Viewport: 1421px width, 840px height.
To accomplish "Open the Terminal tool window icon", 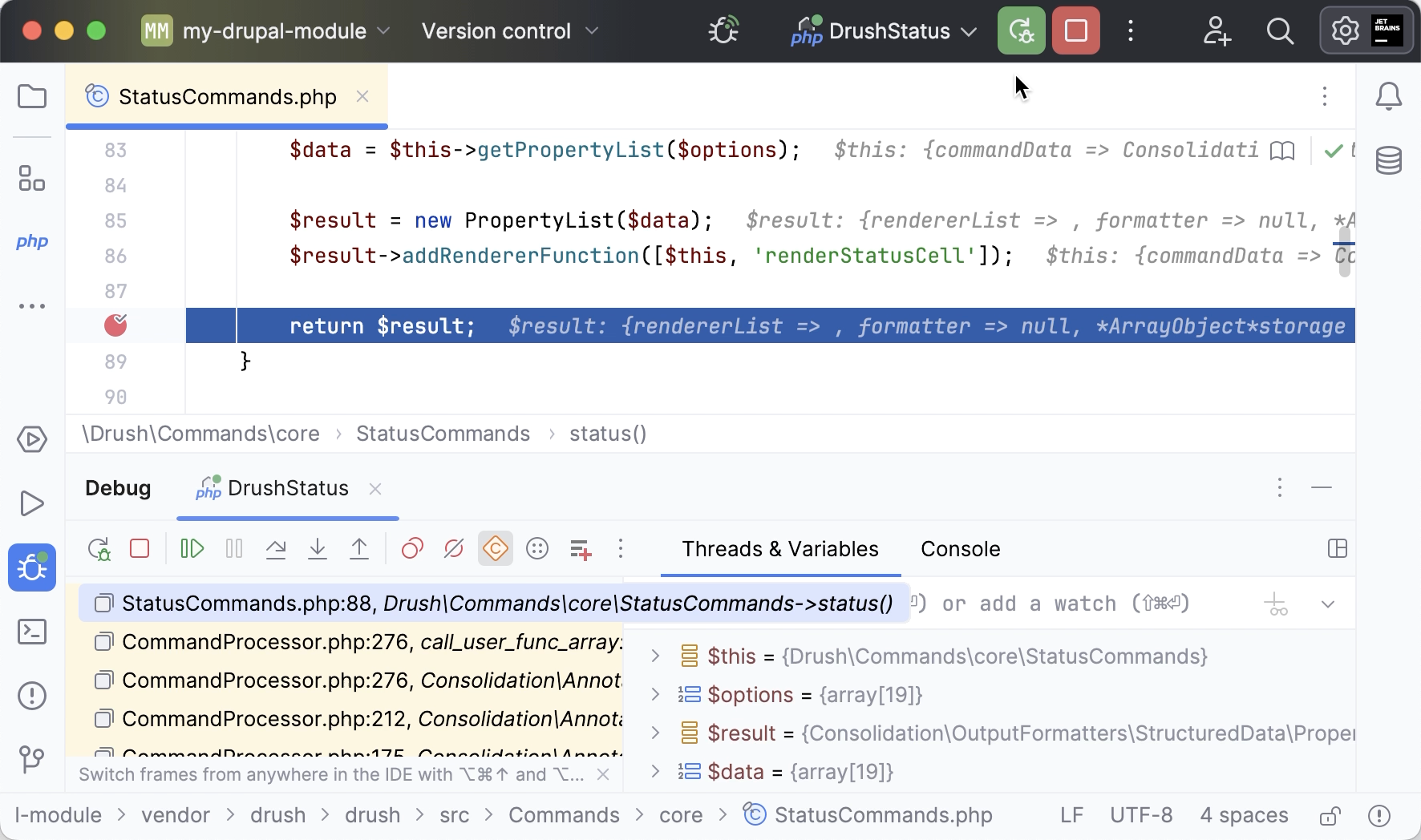I will pos(32,632).
